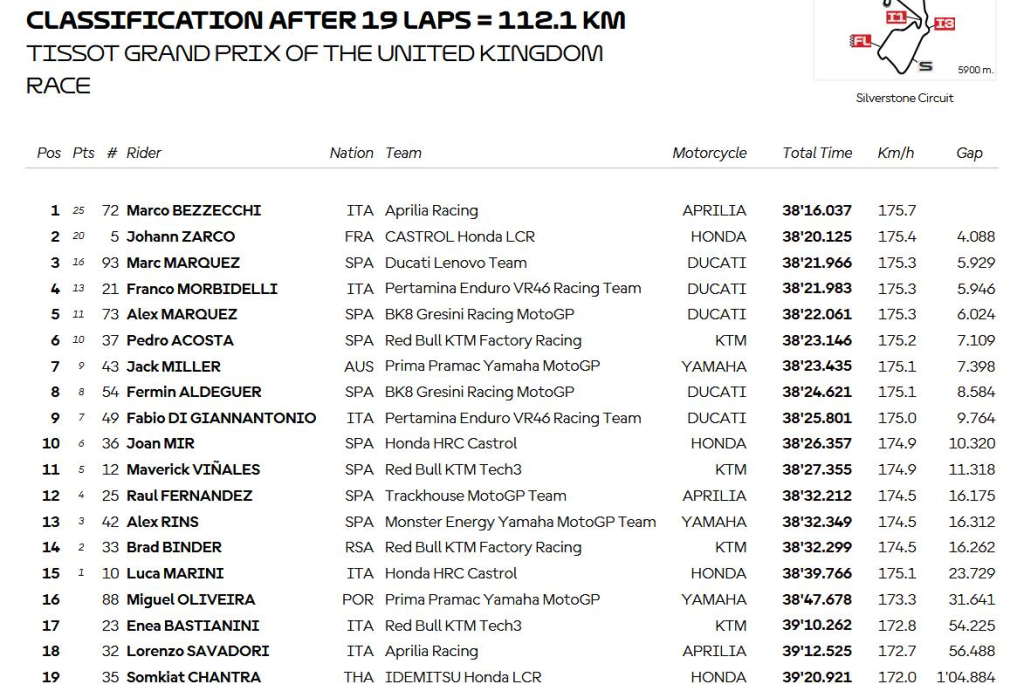Click the Silverstone Circuit caption
Screen dimensions: 1024x691
coord(904,98)
